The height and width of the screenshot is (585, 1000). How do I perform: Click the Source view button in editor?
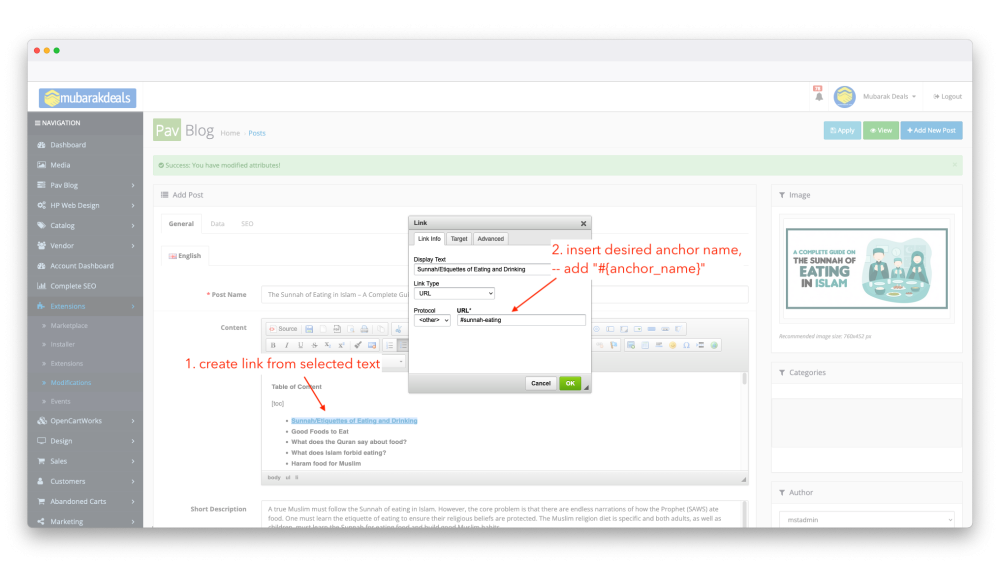282,329
